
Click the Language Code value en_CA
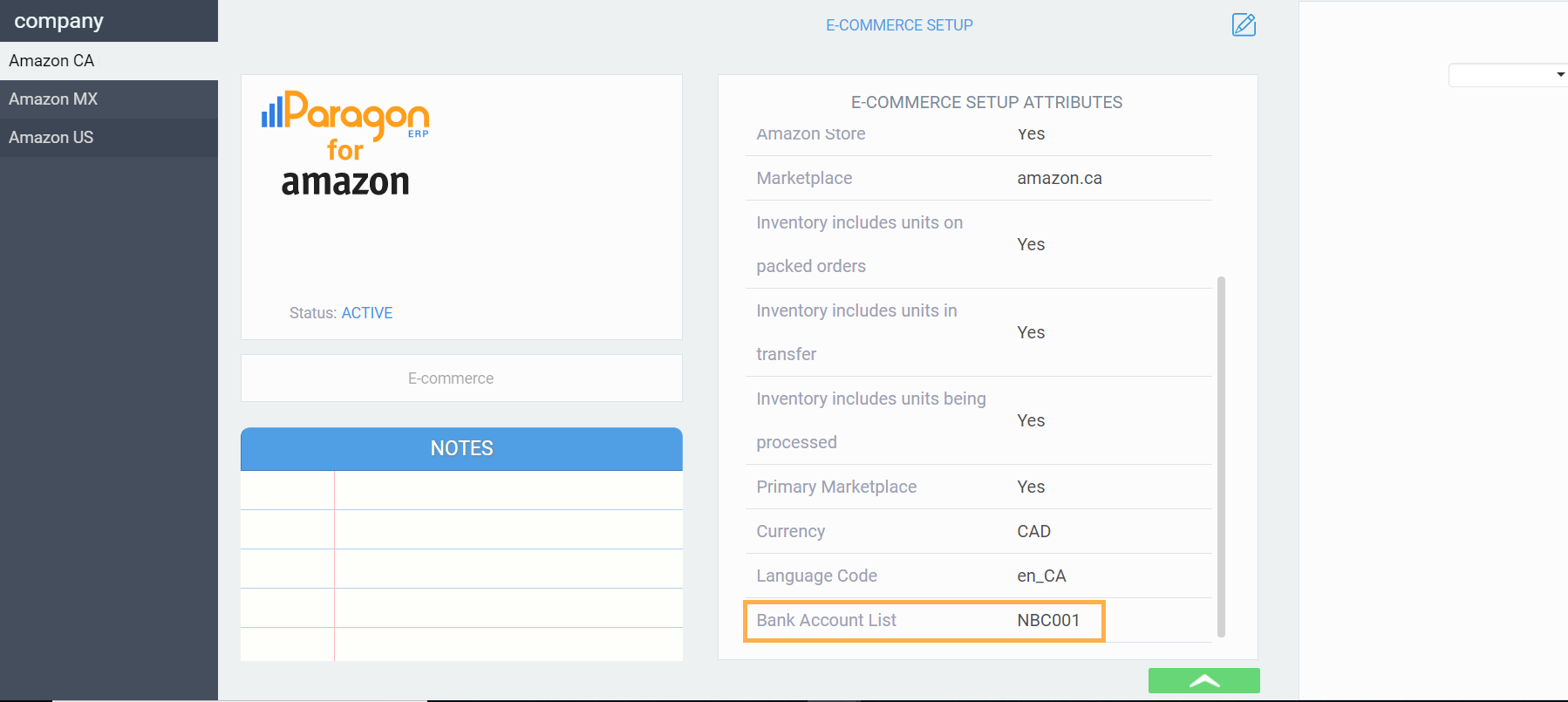1041,576
